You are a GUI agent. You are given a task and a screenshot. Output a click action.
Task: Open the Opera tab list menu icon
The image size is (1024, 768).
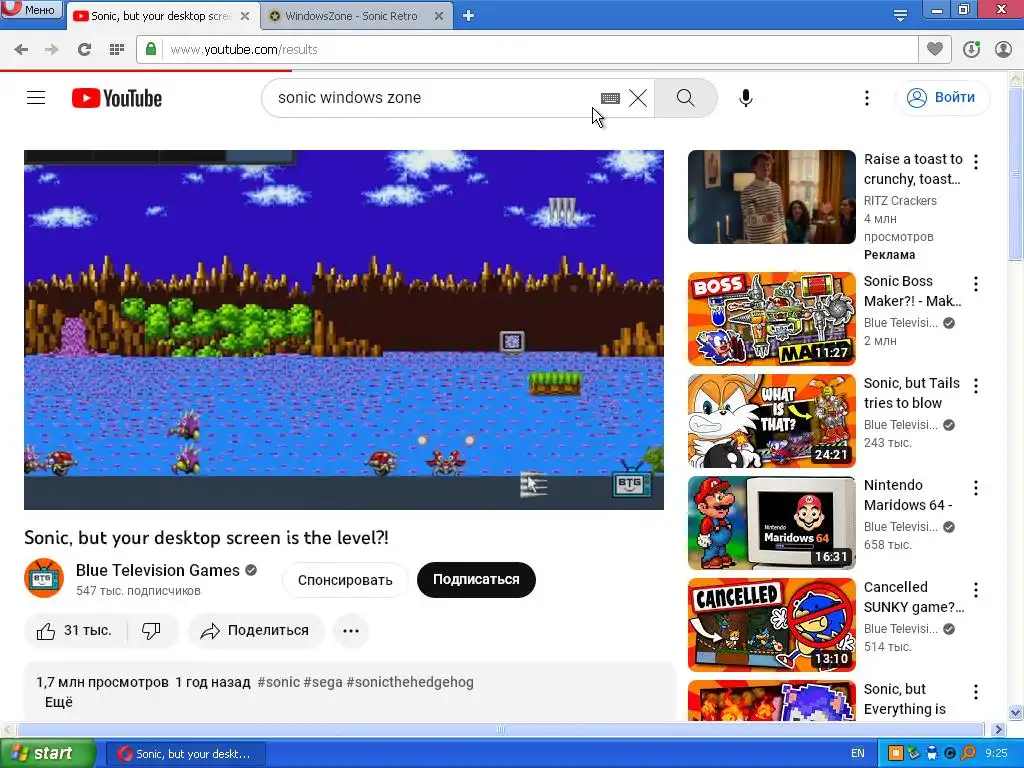[x=901, y=16]
